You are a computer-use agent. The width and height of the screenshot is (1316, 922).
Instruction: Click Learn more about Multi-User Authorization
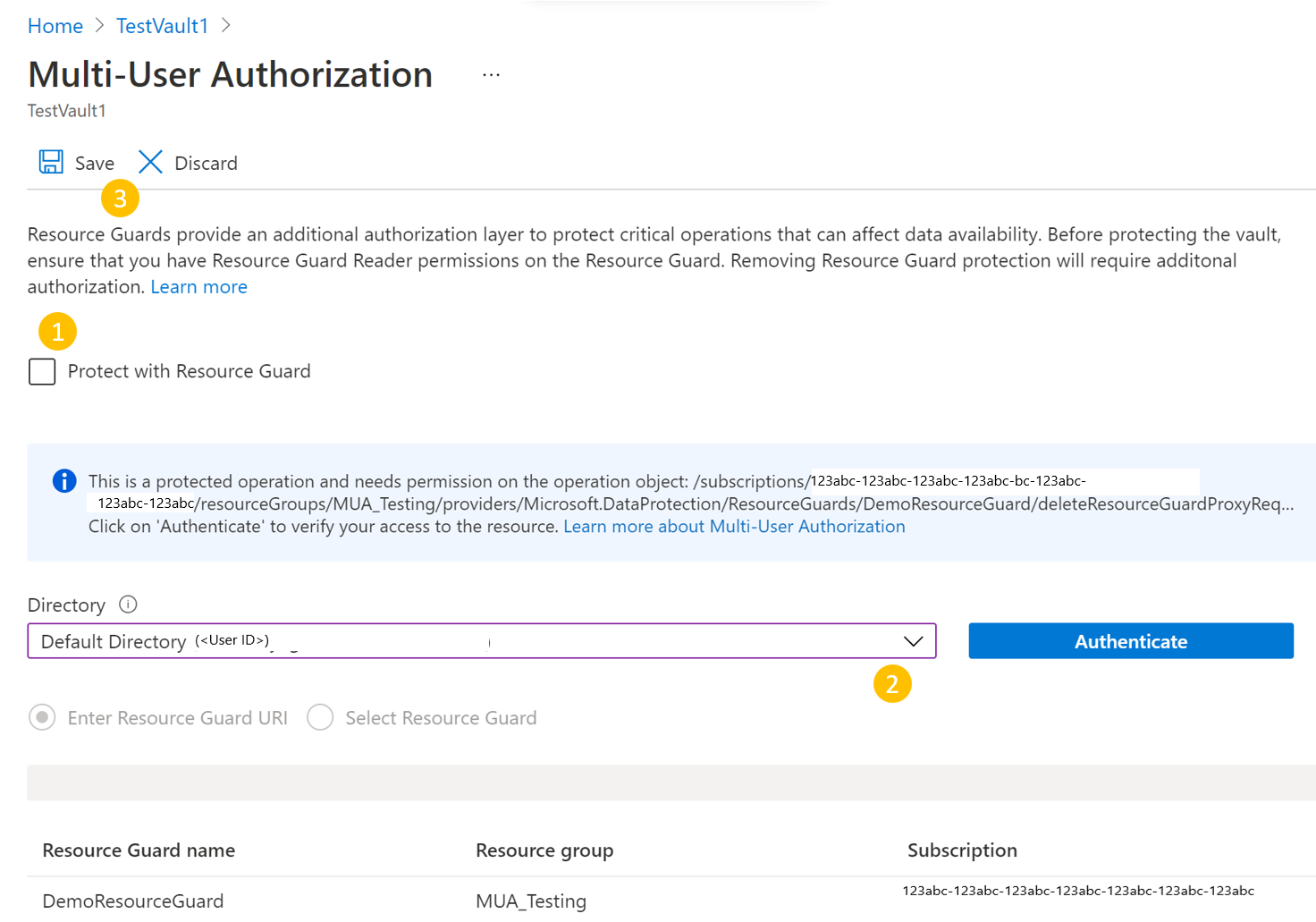pyautogui.click(x=733, y=526)
